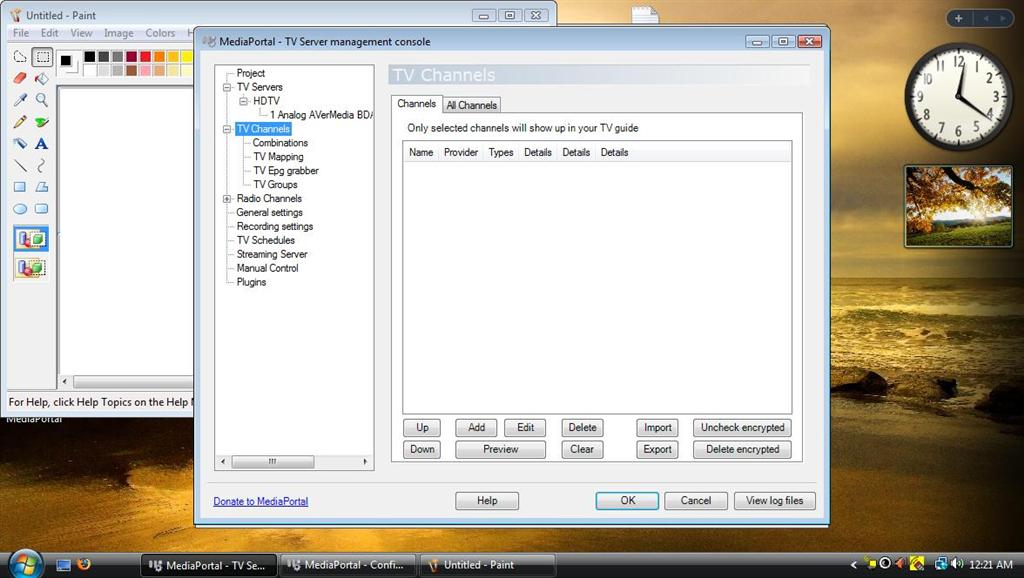Choose the Line tool in Paint
The width and height of the screenshot is (1024, 578).
[20, 165]
